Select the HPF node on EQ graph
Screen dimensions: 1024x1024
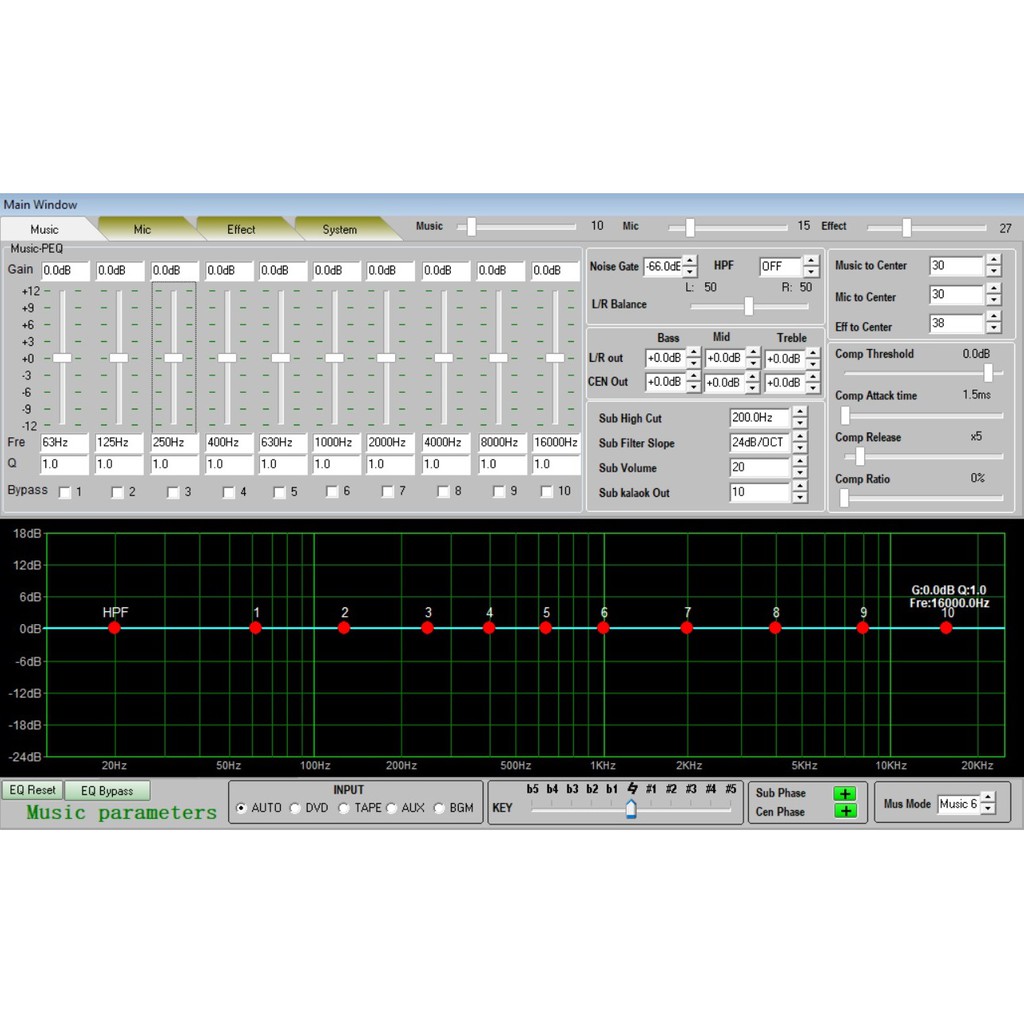pyautogui.click(x=115, y=627)
